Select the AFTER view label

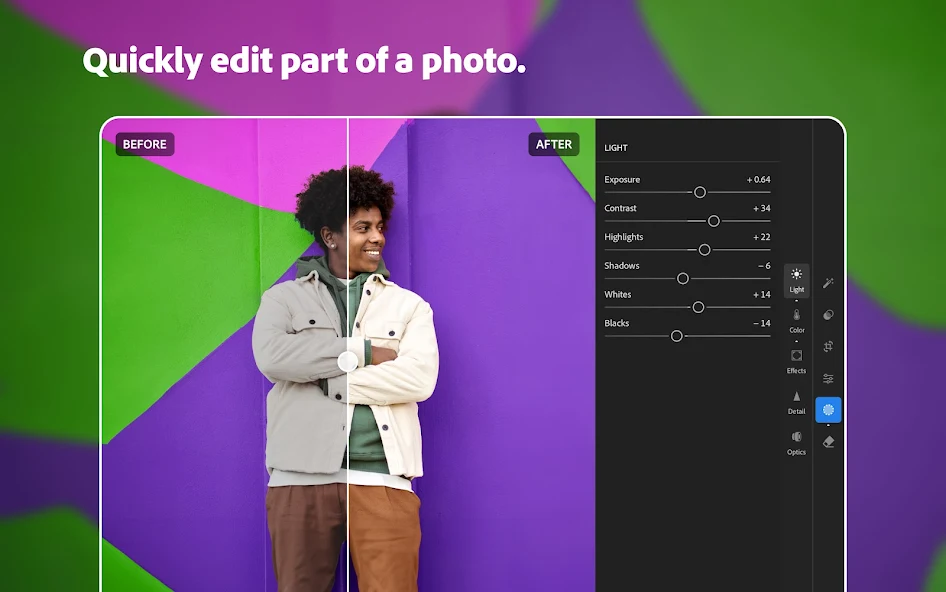tap(554, 144)
